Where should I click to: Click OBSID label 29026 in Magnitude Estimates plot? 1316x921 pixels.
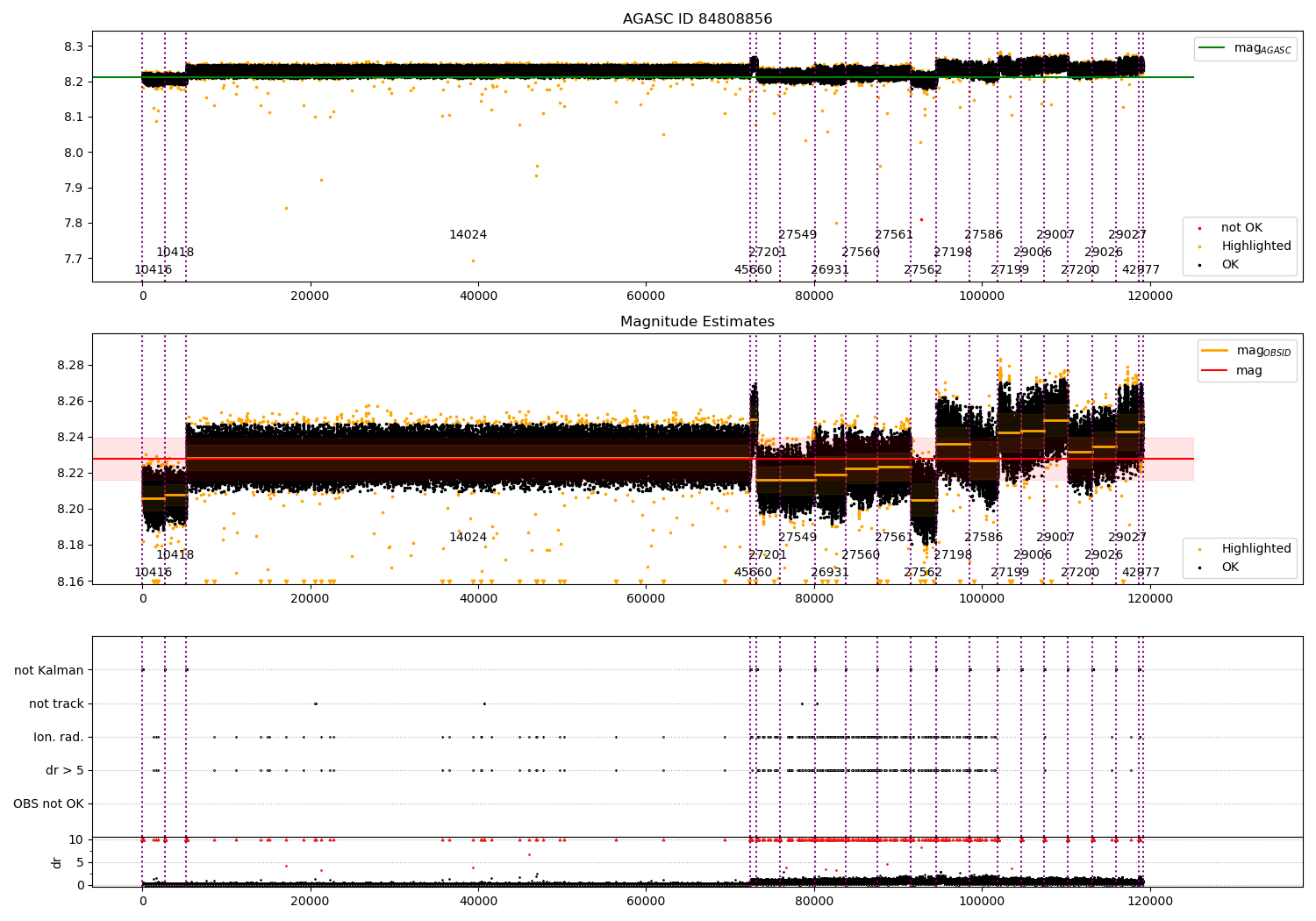pos(1104,555)
